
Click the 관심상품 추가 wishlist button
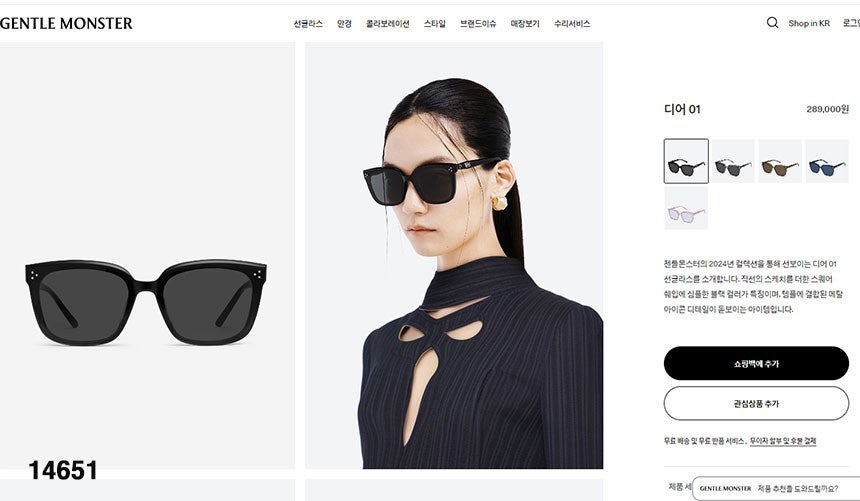click(x=756, y=403)
